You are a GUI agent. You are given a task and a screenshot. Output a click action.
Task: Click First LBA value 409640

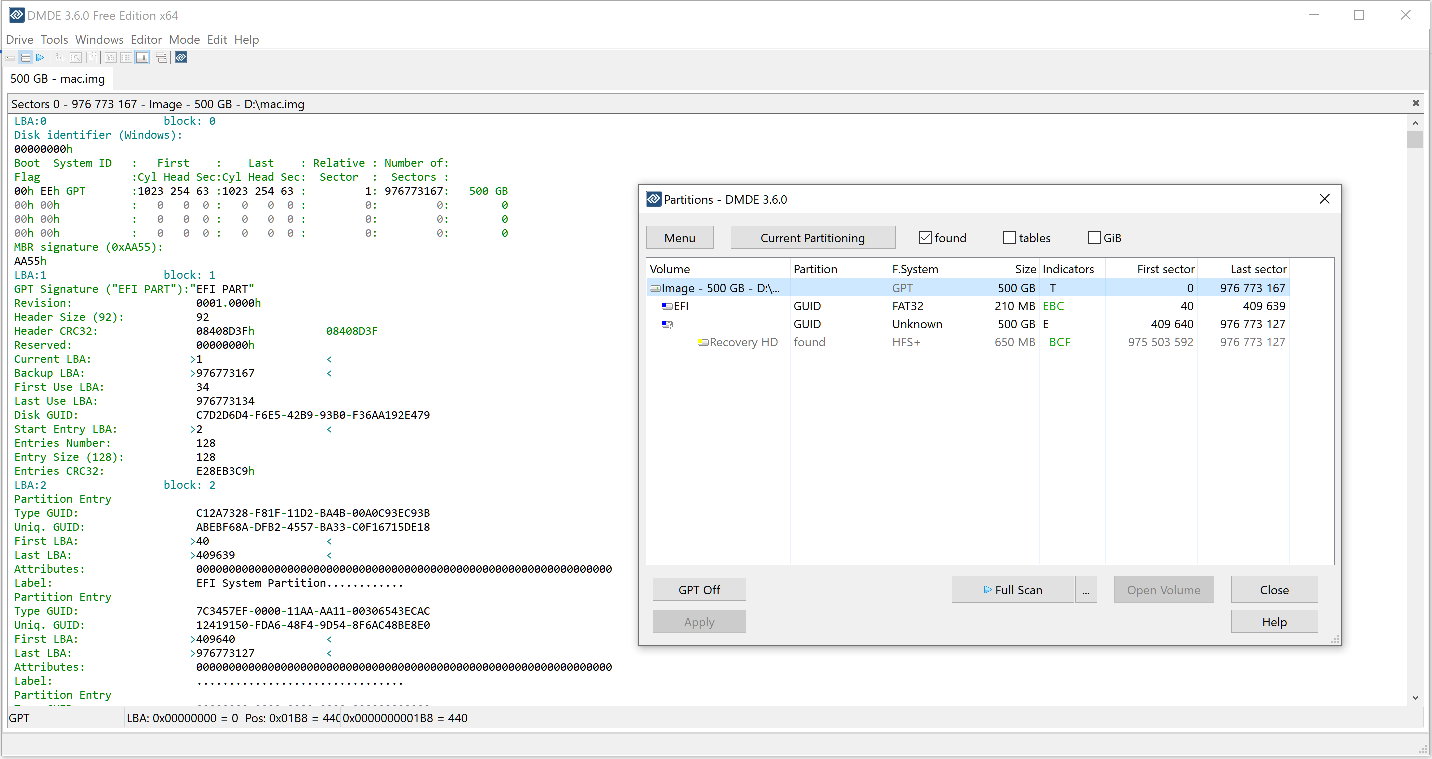coord(215,639)
